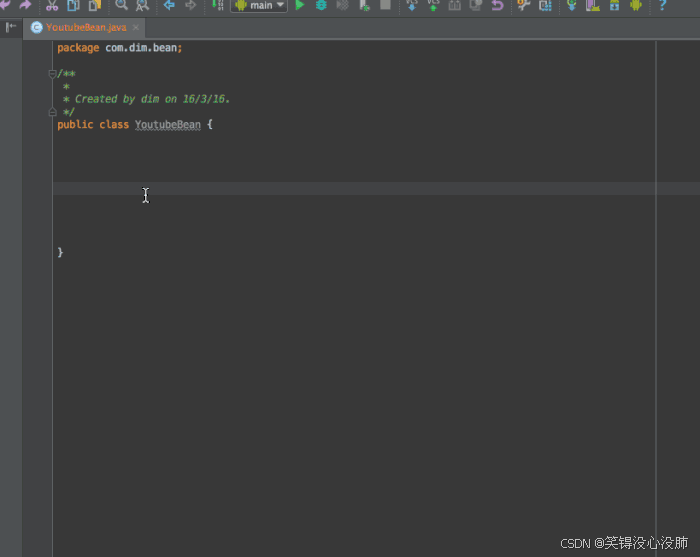This screenshot has width=700, height=557.
Task: Open Help with the question mark icon
Action: click(x=662, y=5)
